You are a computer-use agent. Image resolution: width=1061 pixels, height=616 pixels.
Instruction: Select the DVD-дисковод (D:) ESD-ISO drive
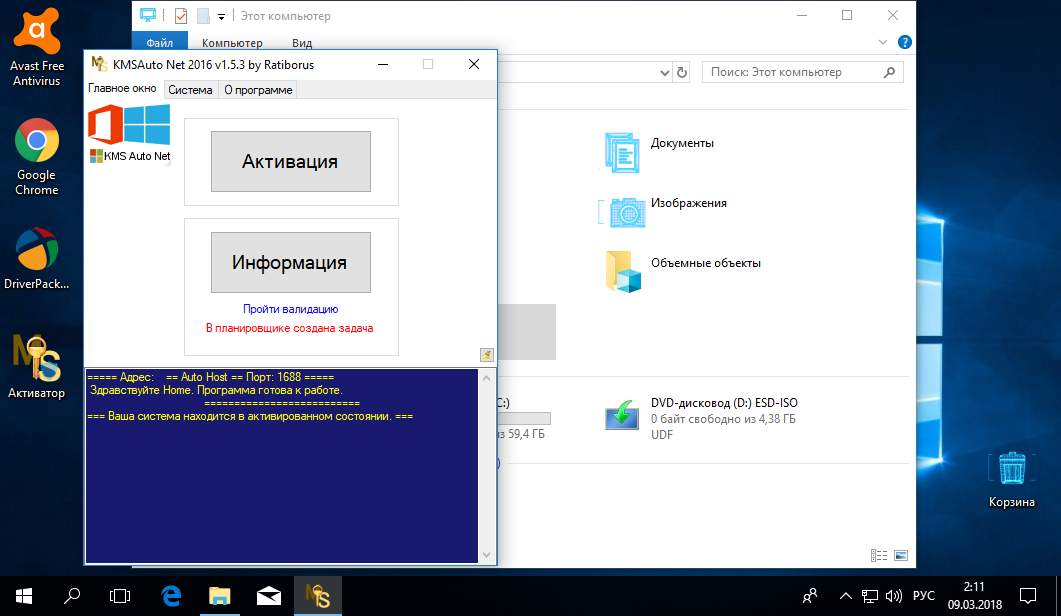(701, 418)
